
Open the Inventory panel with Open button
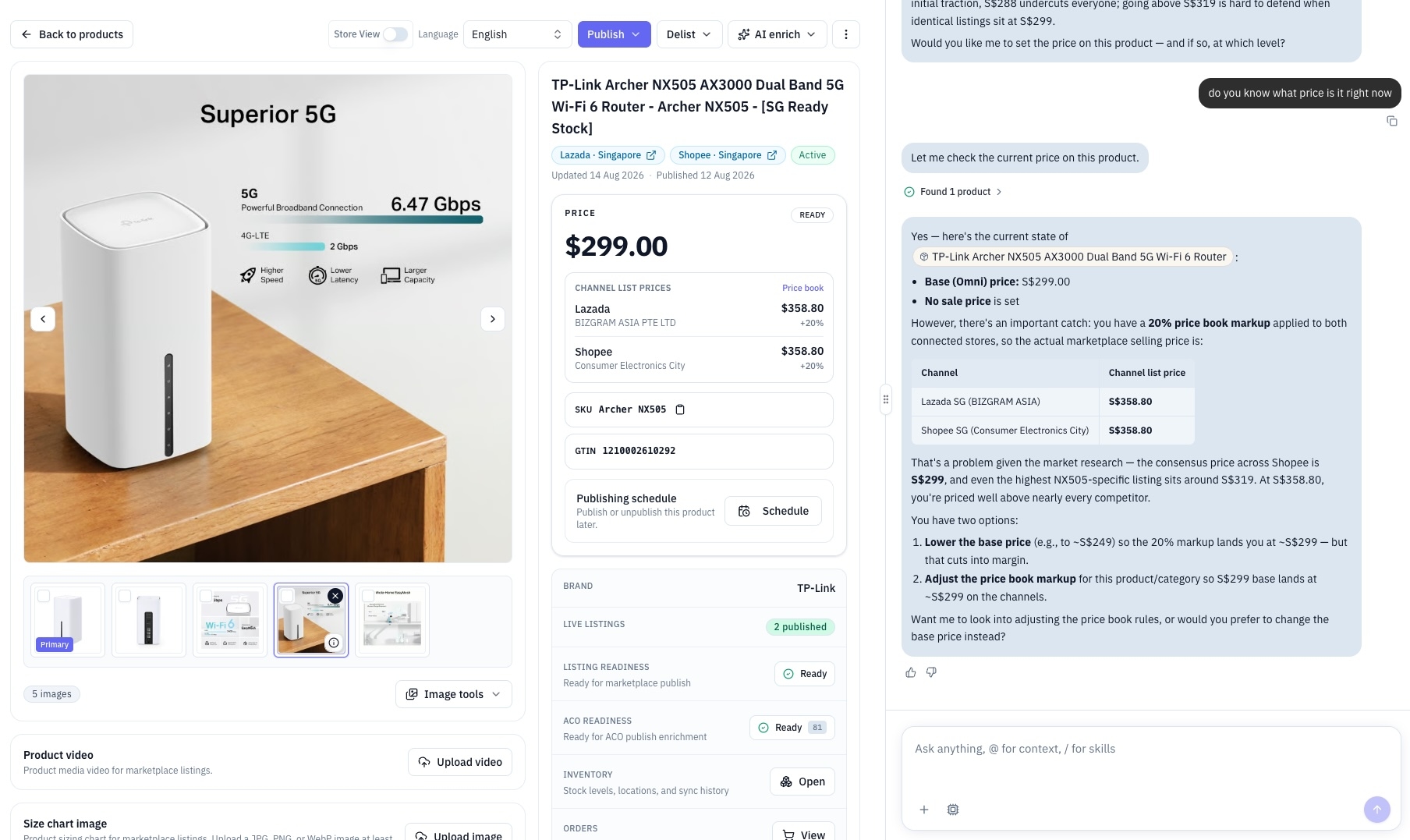tap(802, 782)
